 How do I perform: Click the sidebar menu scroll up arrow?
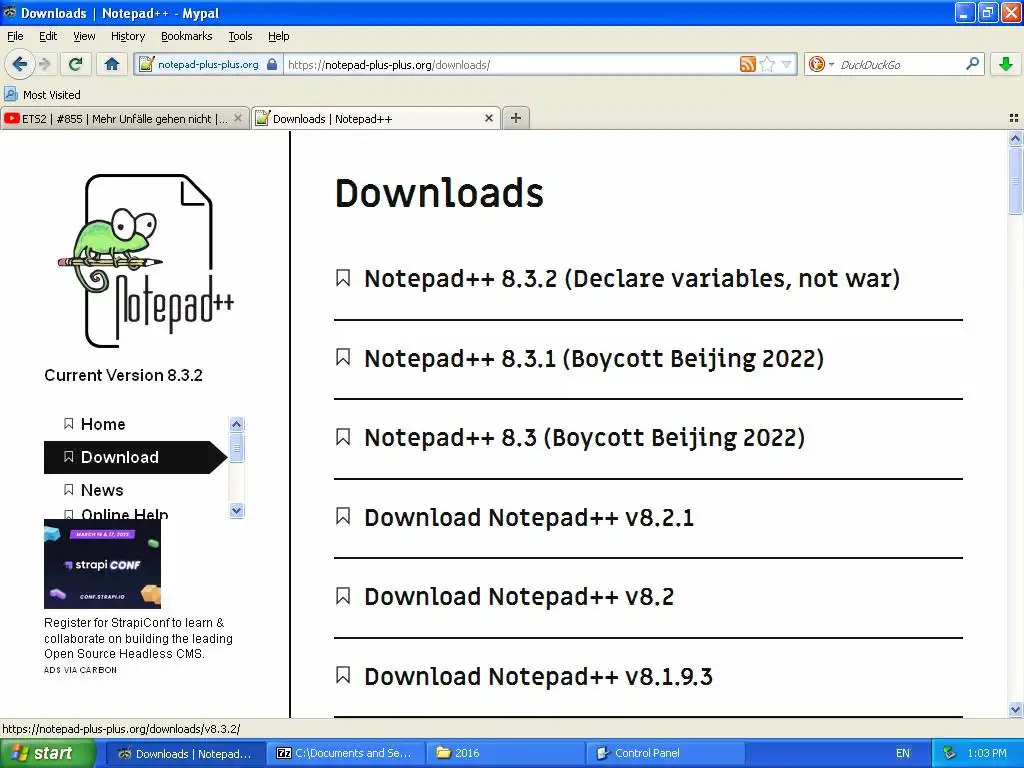(x=236, y=424)
